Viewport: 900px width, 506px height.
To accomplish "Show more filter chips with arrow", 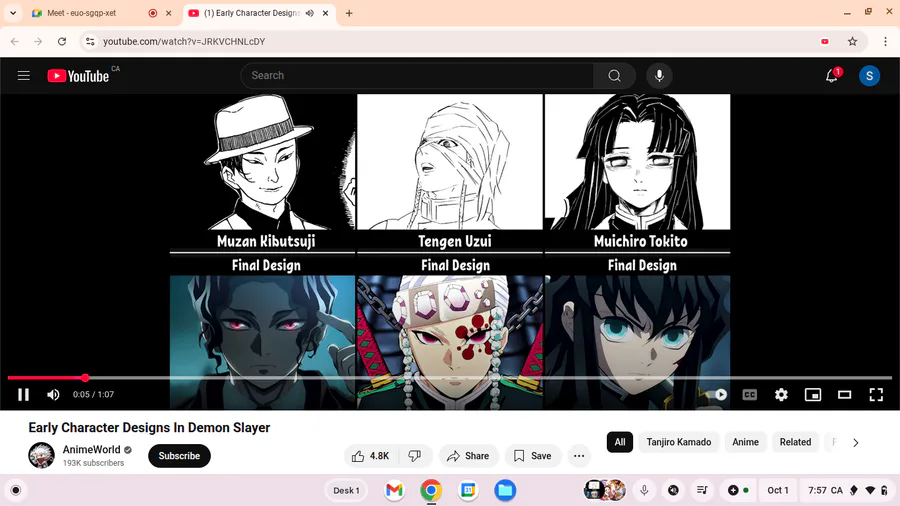I will coord(855,442).
